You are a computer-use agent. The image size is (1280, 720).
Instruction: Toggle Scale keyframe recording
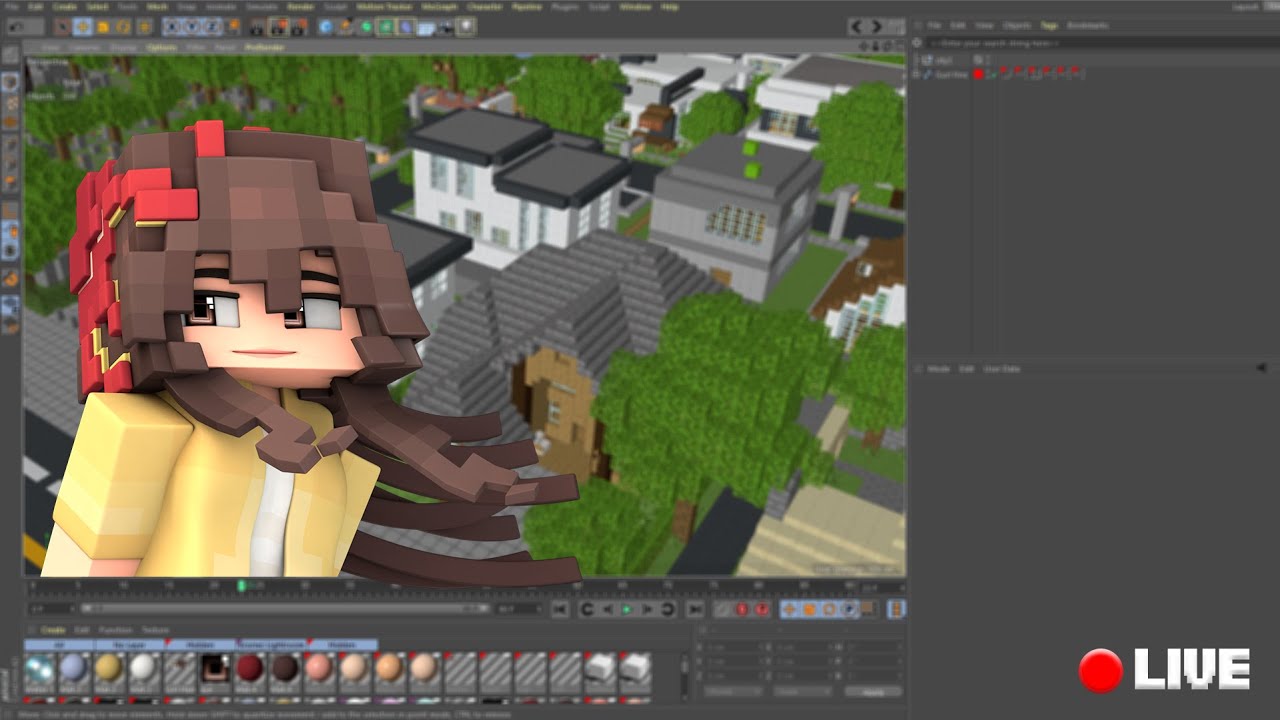810,609
